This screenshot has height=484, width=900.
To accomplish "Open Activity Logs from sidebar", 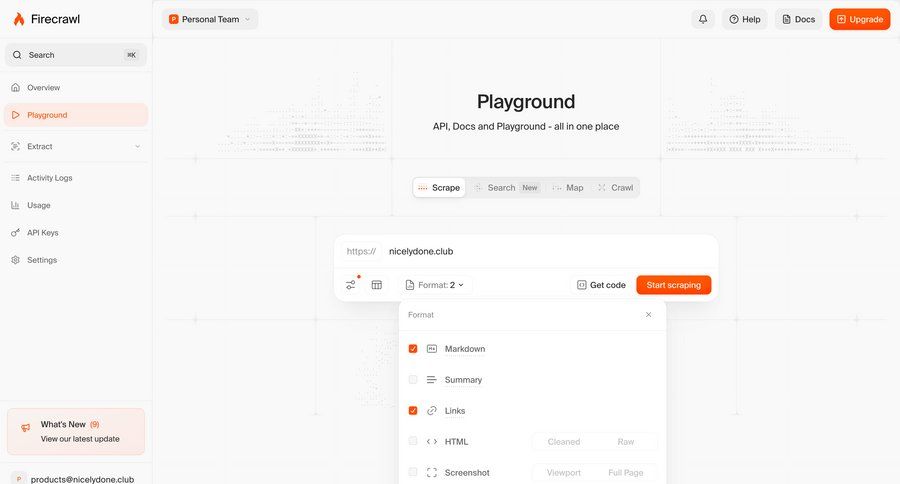I will coord(49,178).
